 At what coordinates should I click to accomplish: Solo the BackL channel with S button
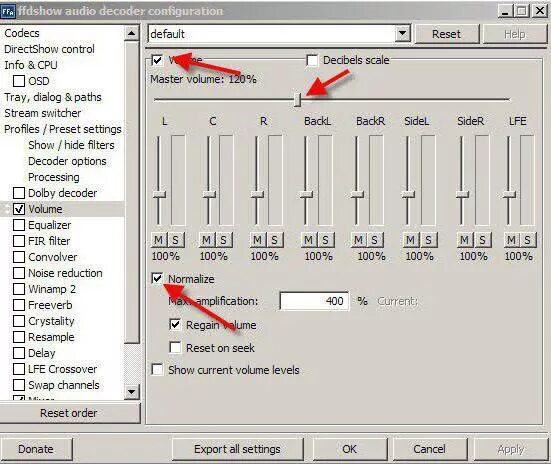[325, 240]
